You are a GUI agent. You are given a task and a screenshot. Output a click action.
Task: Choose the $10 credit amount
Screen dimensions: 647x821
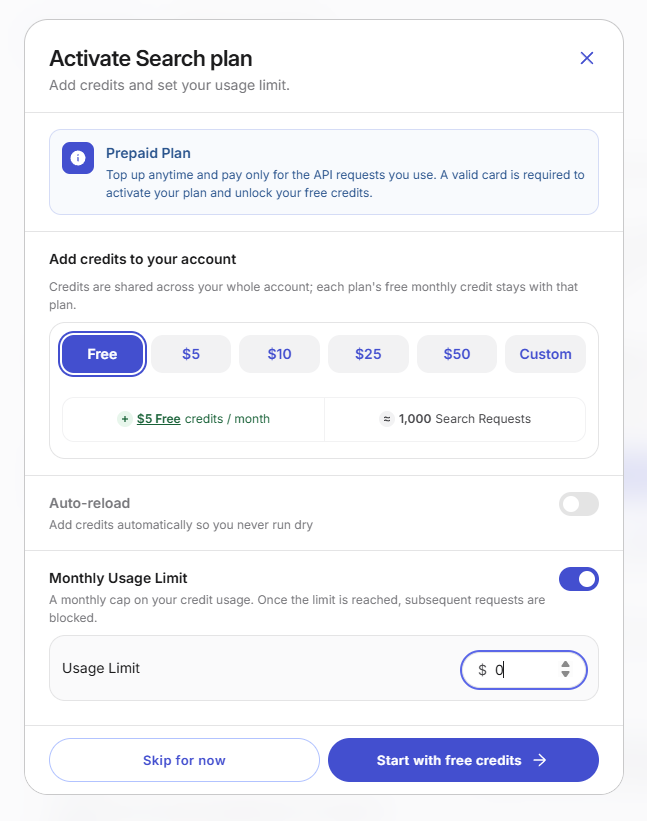coord(280,354)
